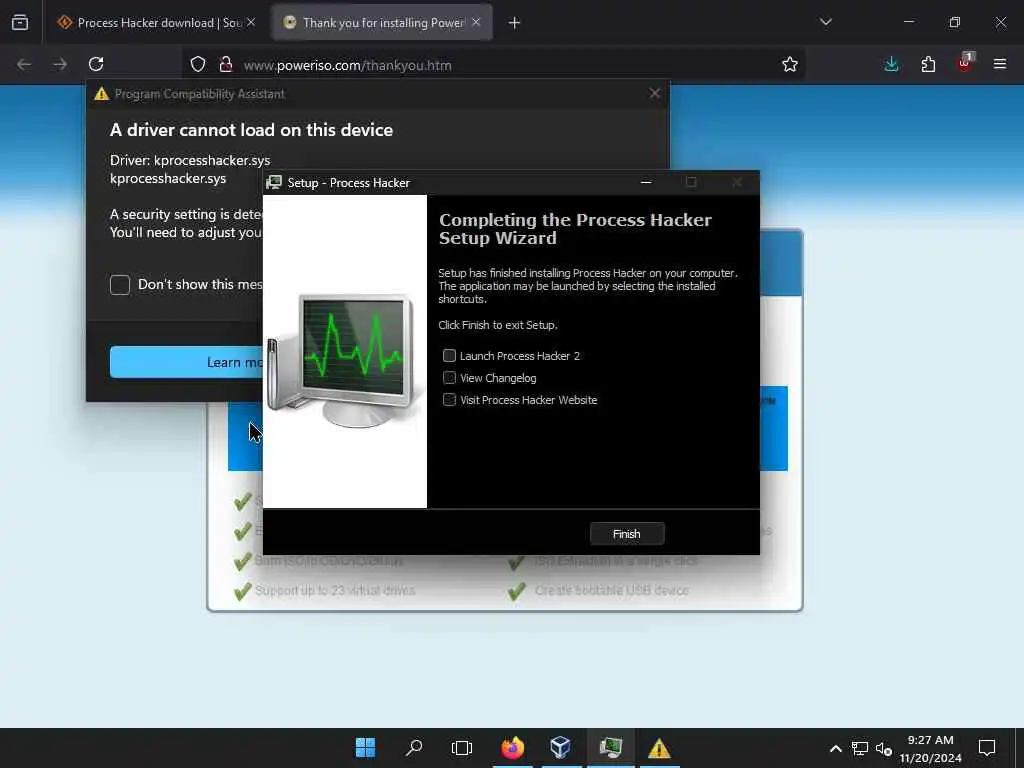The height and width of the screenshot is (768, 1024).
Task: Click 'Click Finish to exit Setup.' text
Action: [x=498, y=325]
